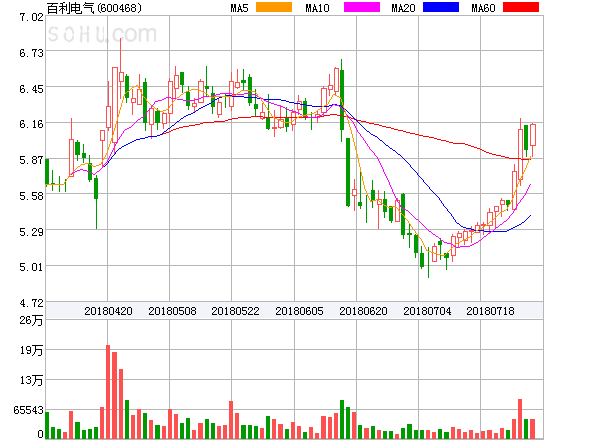
Task: Click the 20180508 date label
Action: point(172,311)
